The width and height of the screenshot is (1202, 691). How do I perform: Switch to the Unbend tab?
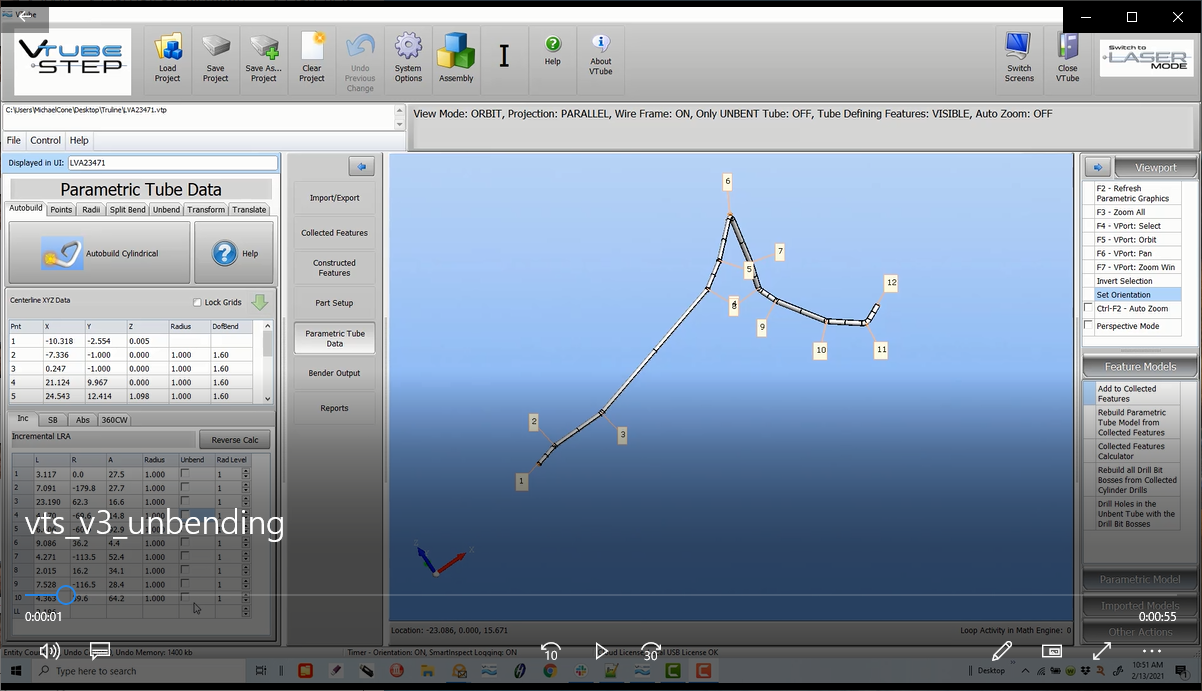tap(166, 210)
